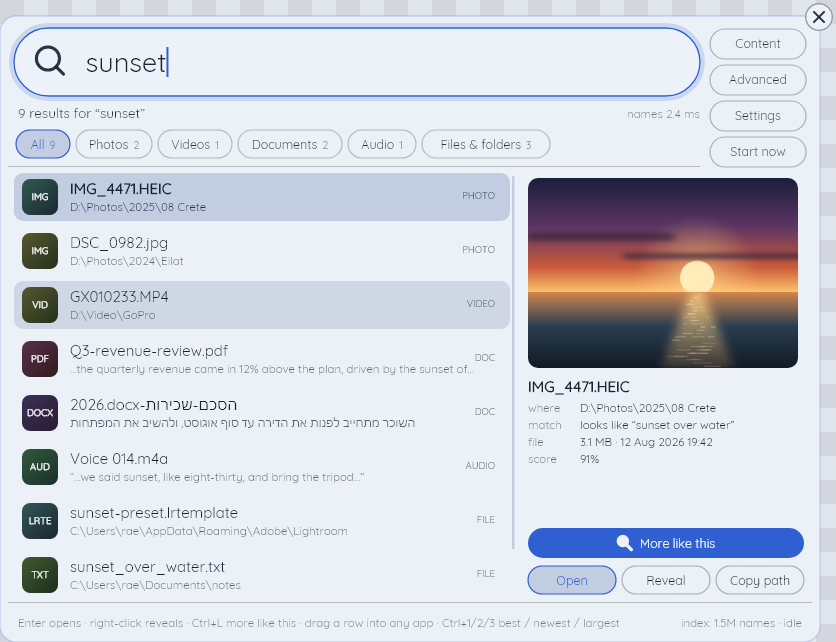Image resolution: width=836 pixels, height=642 pixels.
Task: Click path D:\Video\GoPro
Action: (113, 315)
